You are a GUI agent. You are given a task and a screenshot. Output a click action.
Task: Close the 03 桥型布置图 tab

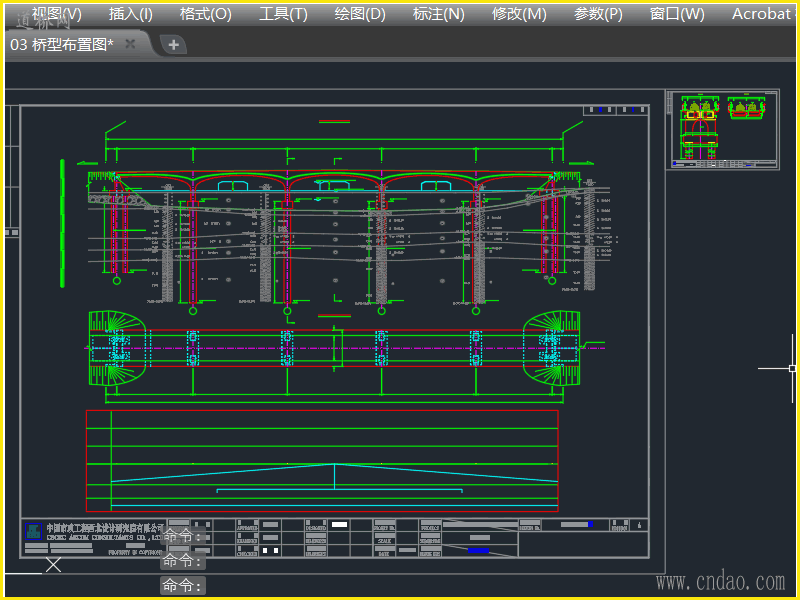(x=130, y=44)
